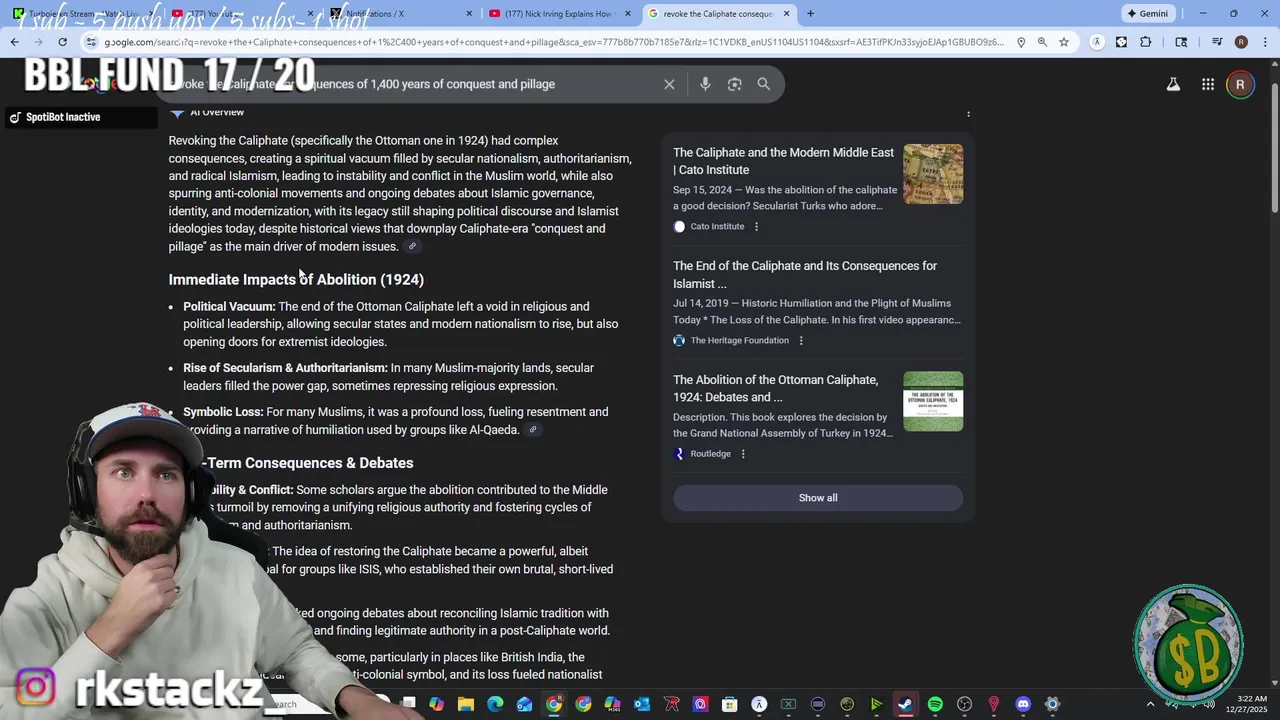1280x720 pixels.
Task: Open the zoom indicator in address bar
Action: point(1042,42)
